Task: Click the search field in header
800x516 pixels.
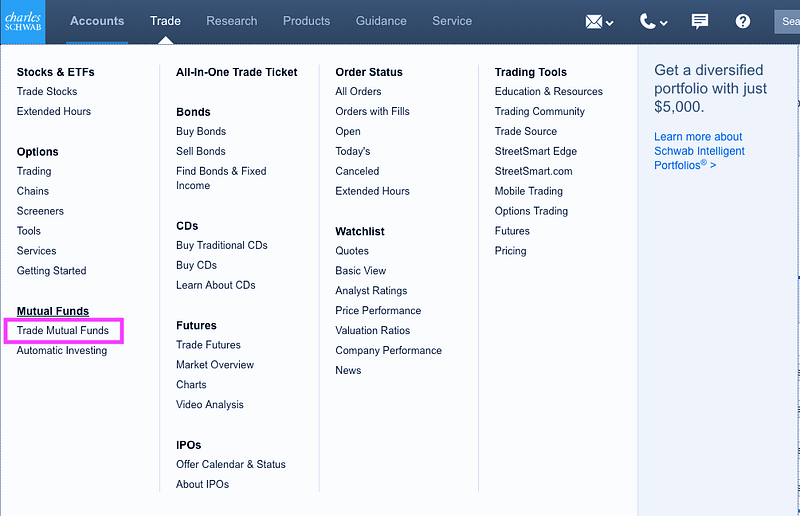Action: pos(787,21)
